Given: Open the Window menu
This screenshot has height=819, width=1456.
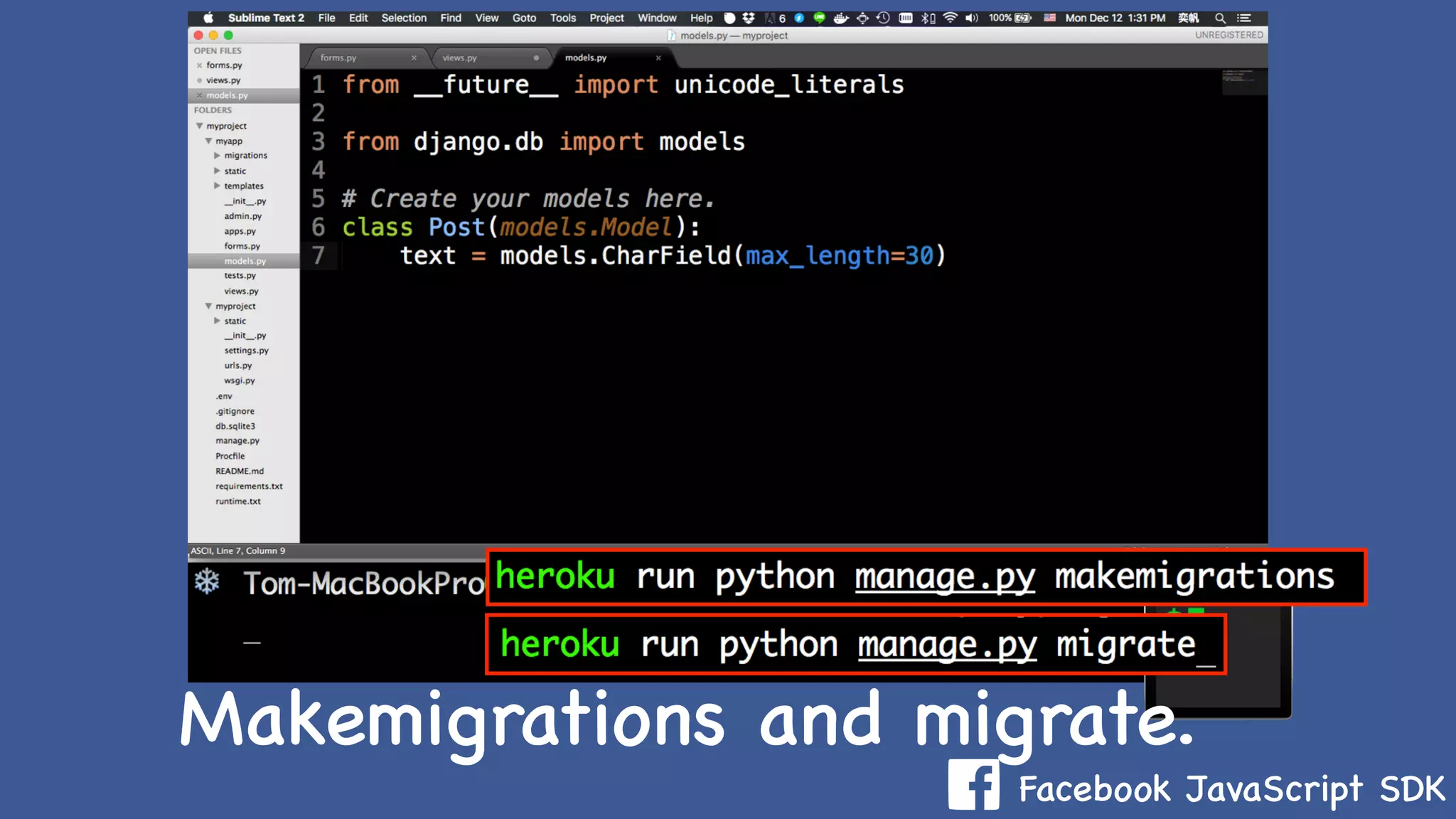Looking at the screenshot, I should point(657,18).
